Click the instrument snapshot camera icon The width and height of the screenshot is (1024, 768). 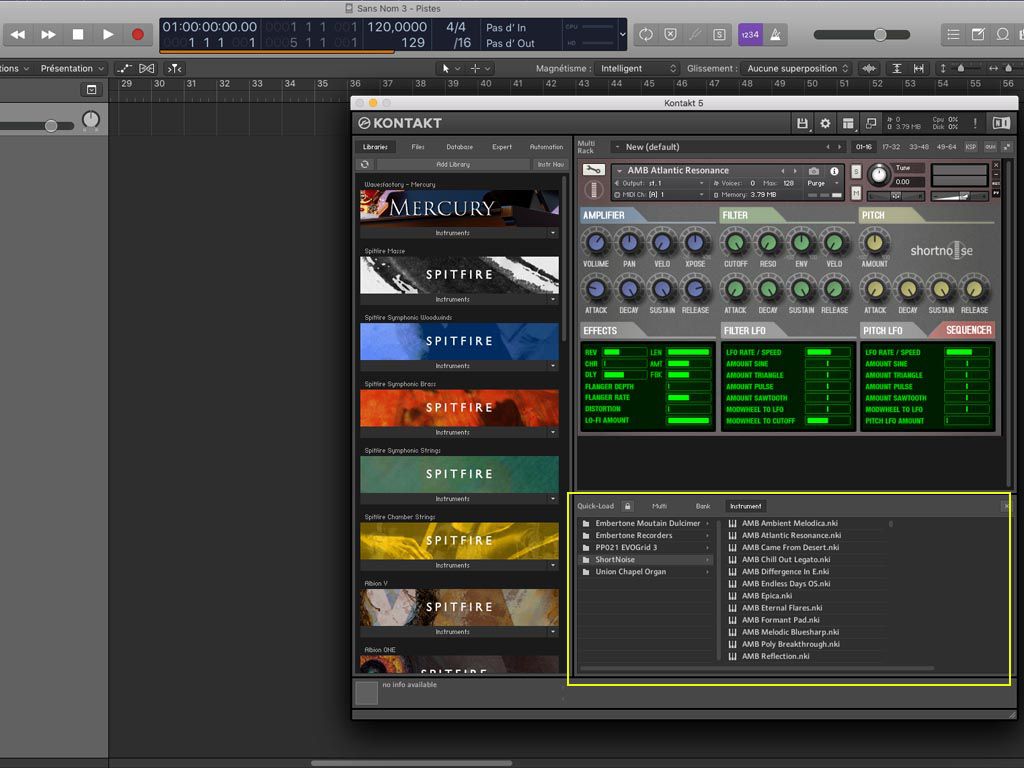click(814, 171)
